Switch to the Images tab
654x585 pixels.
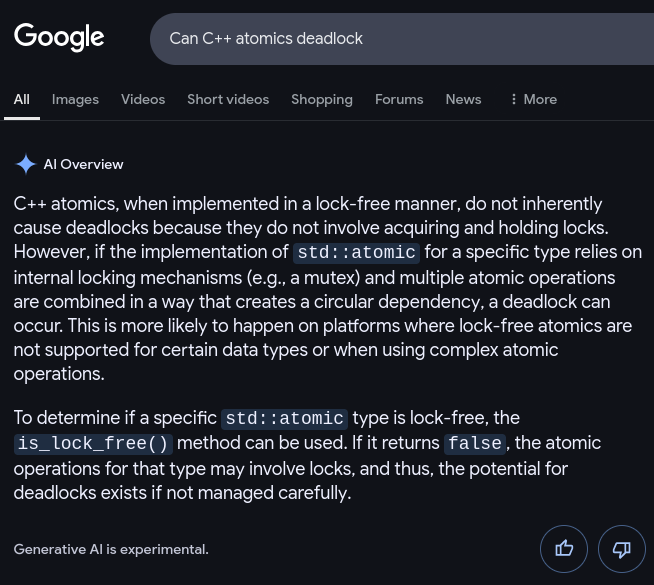[75, 99]
